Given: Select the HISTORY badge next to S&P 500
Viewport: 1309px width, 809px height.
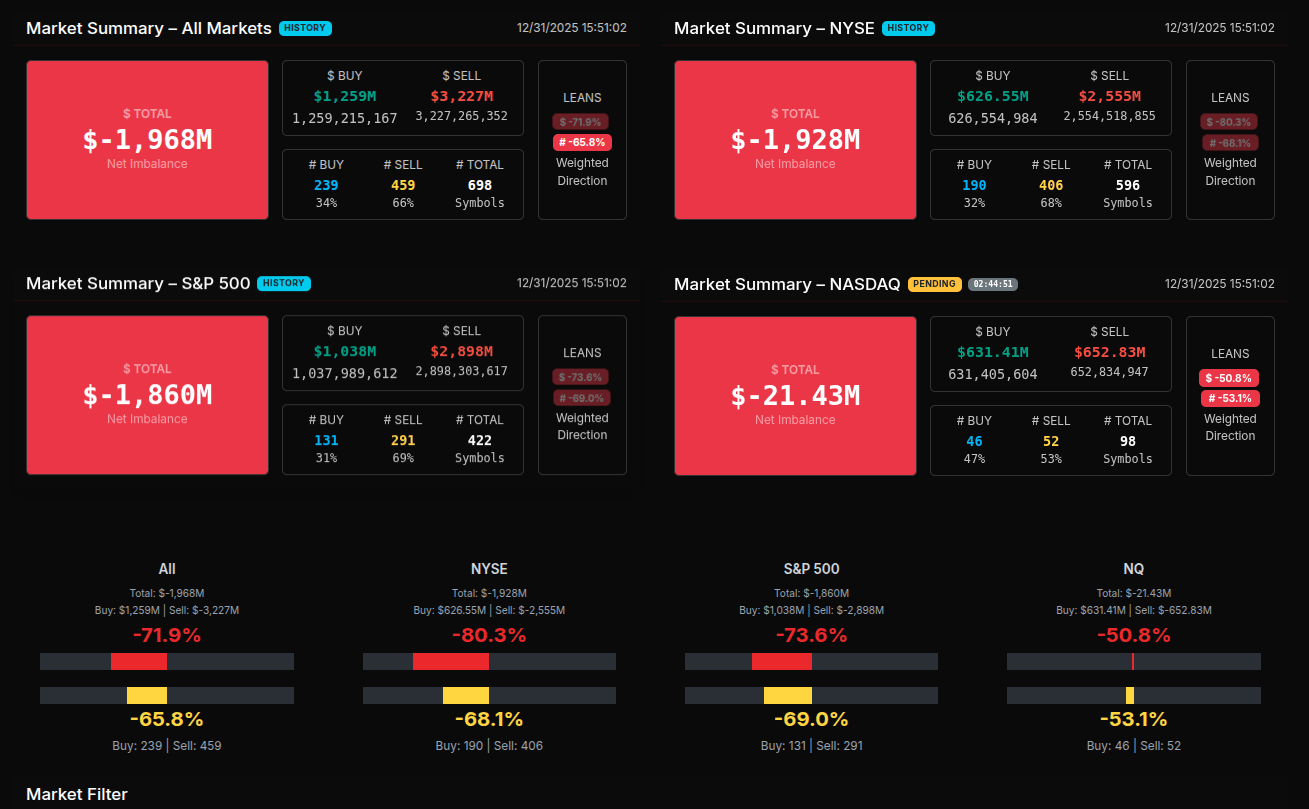Looking at the screenshot, I should pos(284,283).
